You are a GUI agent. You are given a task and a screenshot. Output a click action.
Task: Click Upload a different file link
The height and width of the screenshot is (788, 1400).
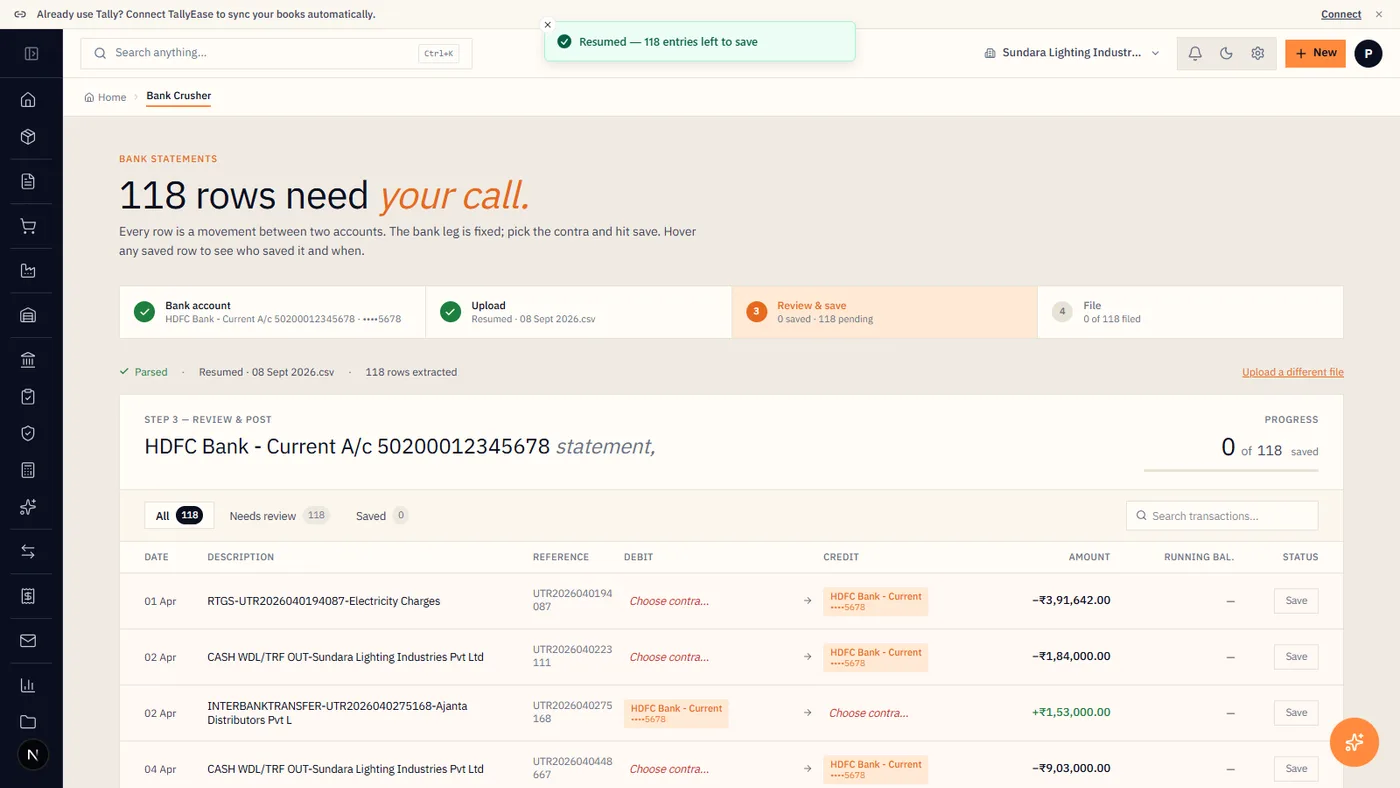coord(1293,372)
